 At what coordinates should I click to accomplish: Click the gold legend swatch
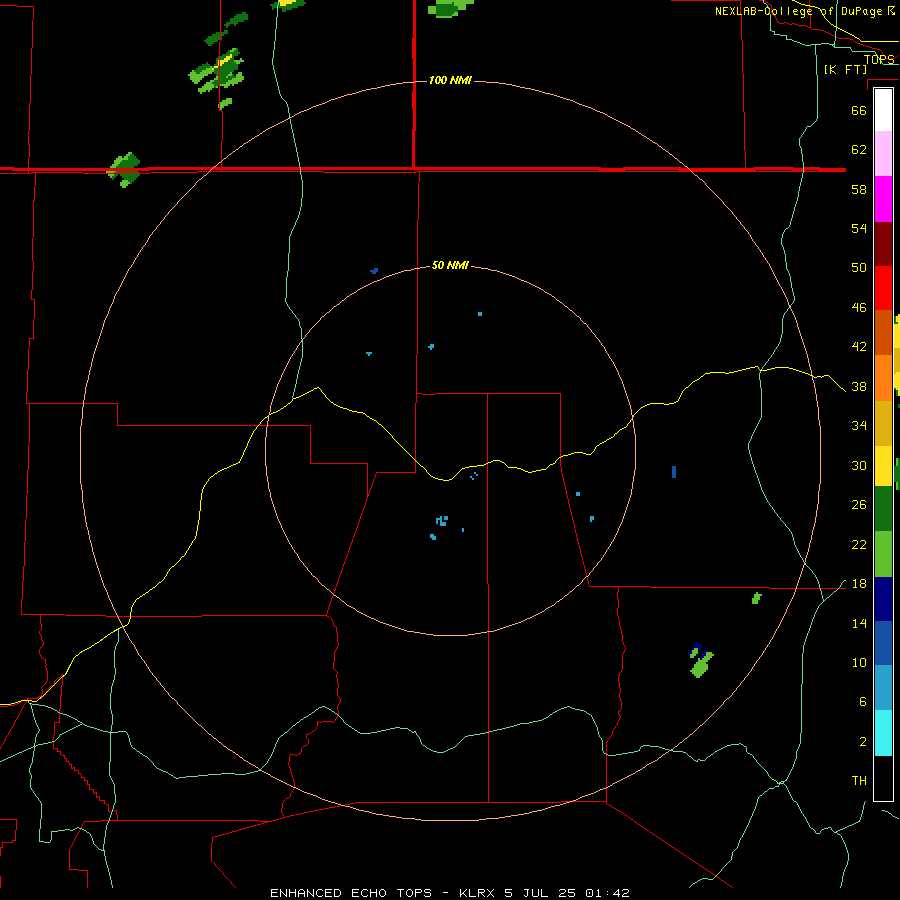883,423
